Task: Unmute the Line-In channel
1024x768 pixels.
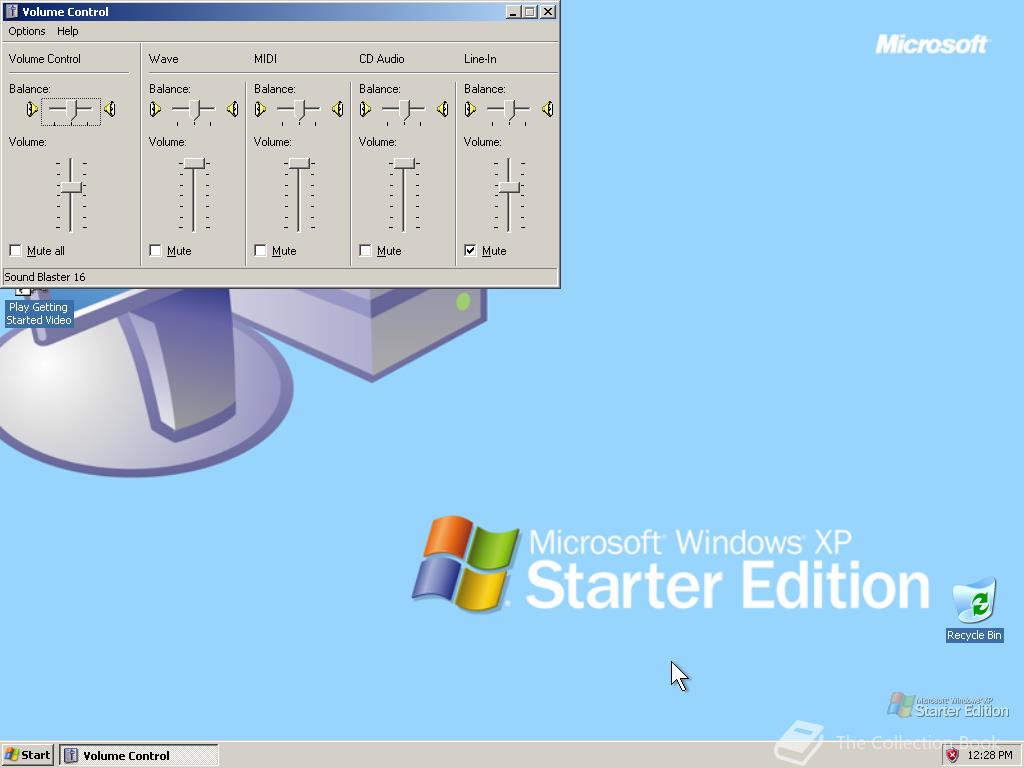Action: pos(470,251)
